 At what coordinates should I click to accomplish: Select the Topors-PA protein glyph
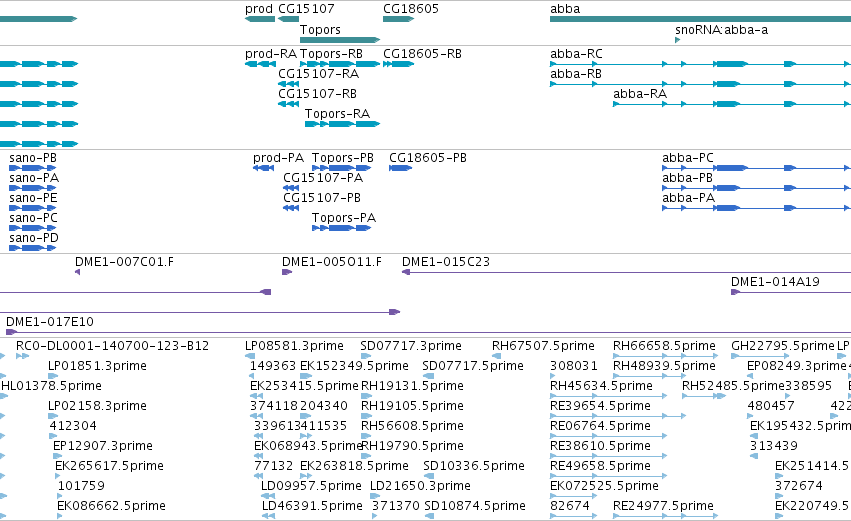tap(341, 228)
